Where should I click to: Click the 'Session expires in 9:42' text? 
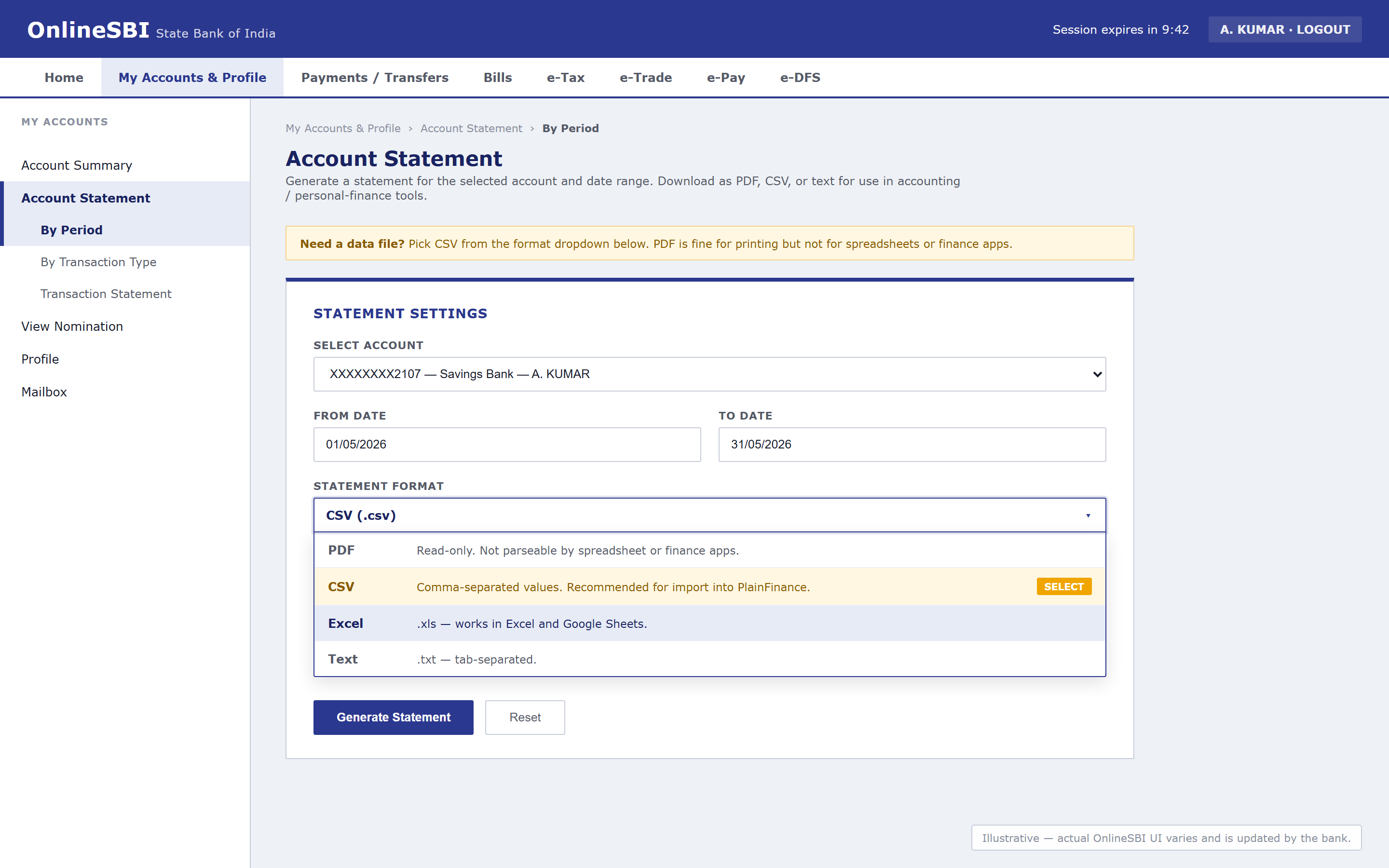[1120, 30]
